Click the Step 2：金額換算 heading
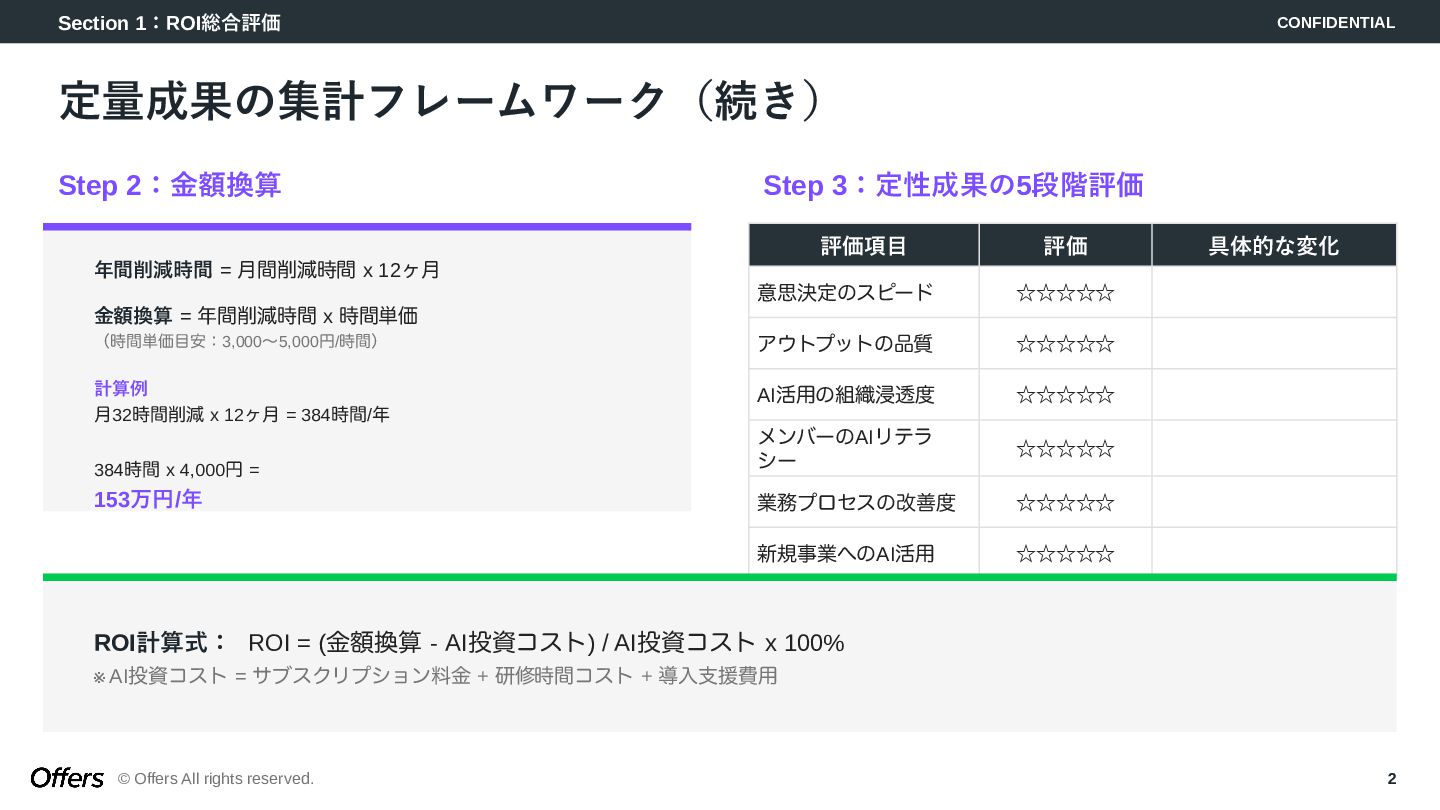 [170, 185]
